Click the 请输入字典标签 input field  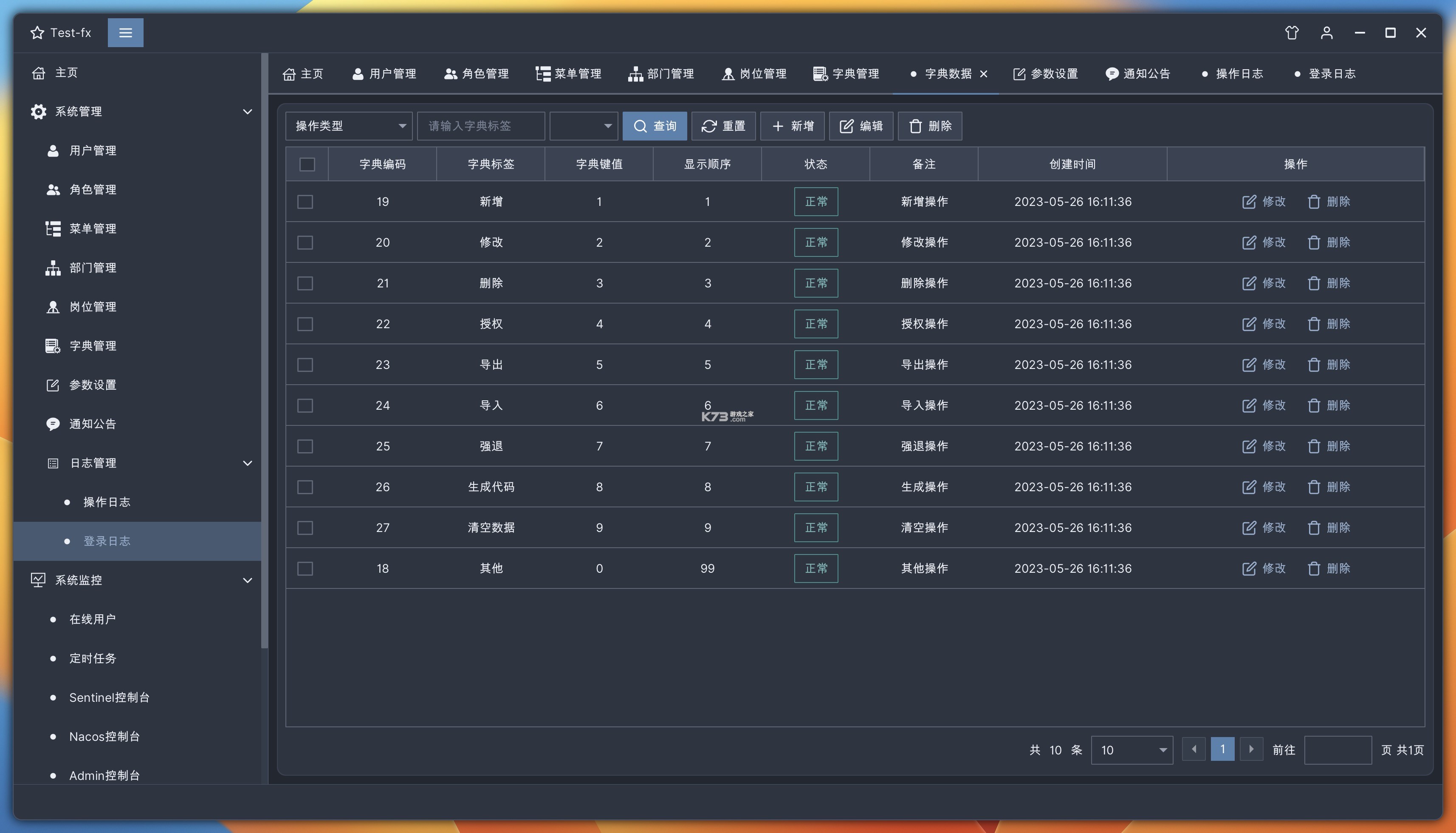coord(481,126)
